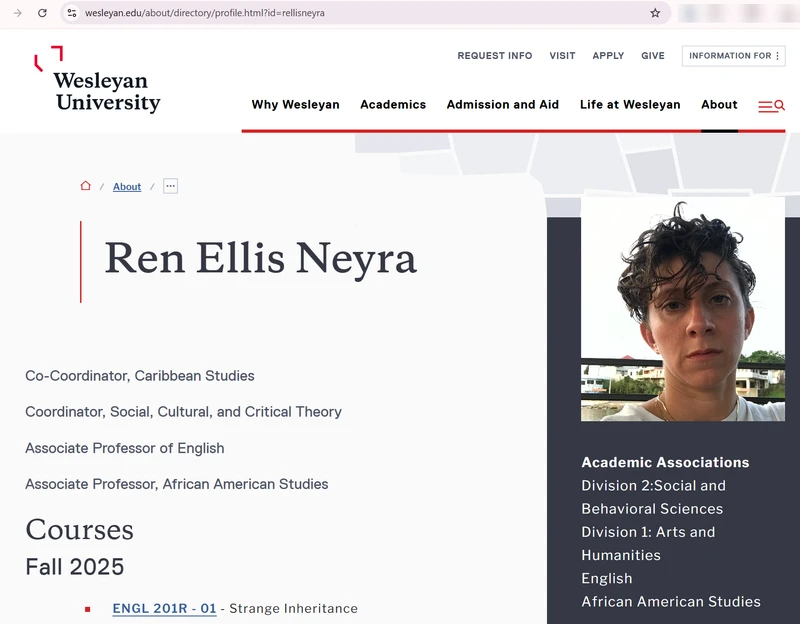The image size is (800, 624).
Task: Click the Visit link
Action: (x=562, y=56)
